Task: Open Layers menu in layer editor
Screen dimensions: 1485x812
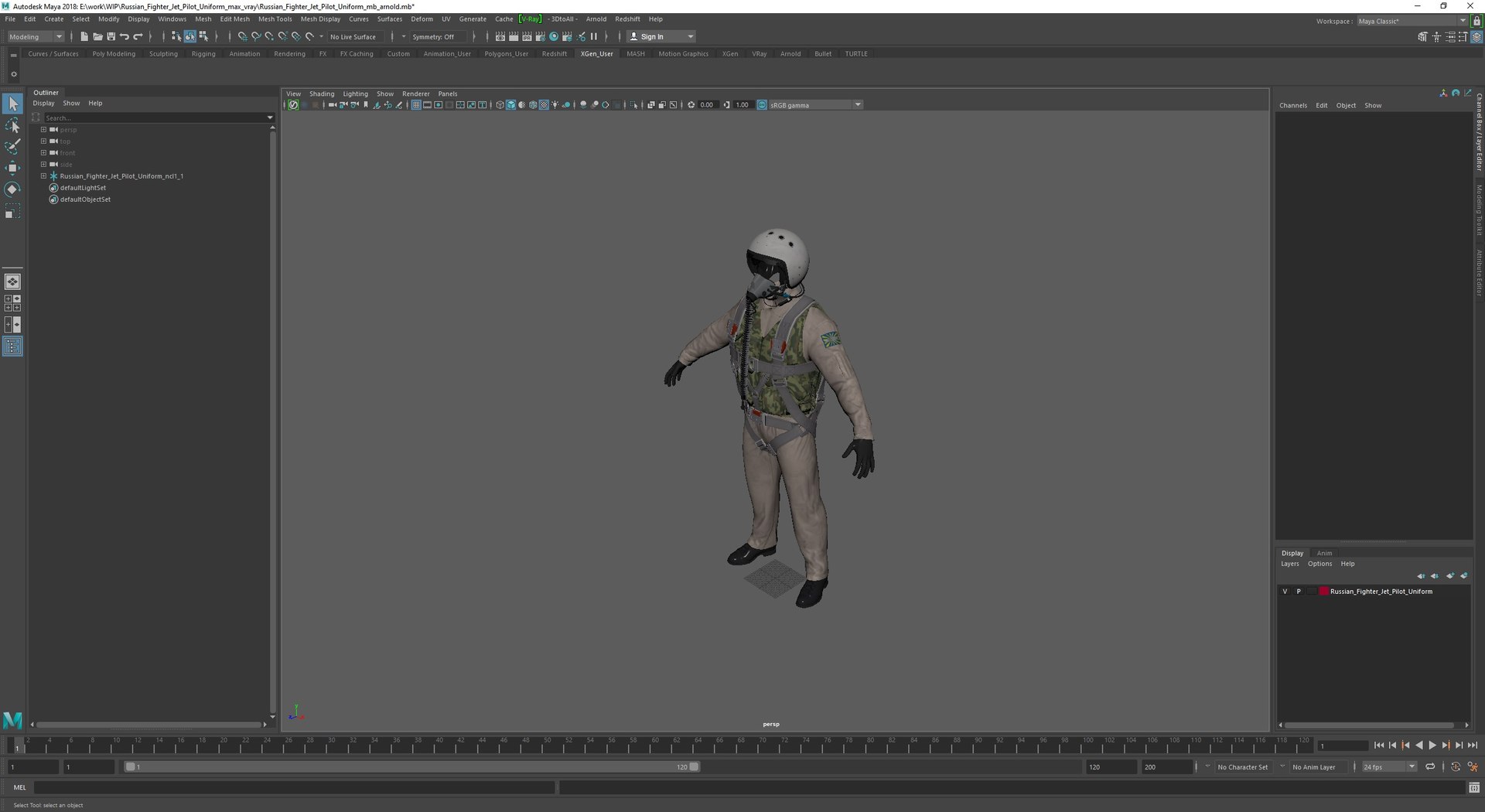Action: pyautogui.click(x=1289, y=564)
